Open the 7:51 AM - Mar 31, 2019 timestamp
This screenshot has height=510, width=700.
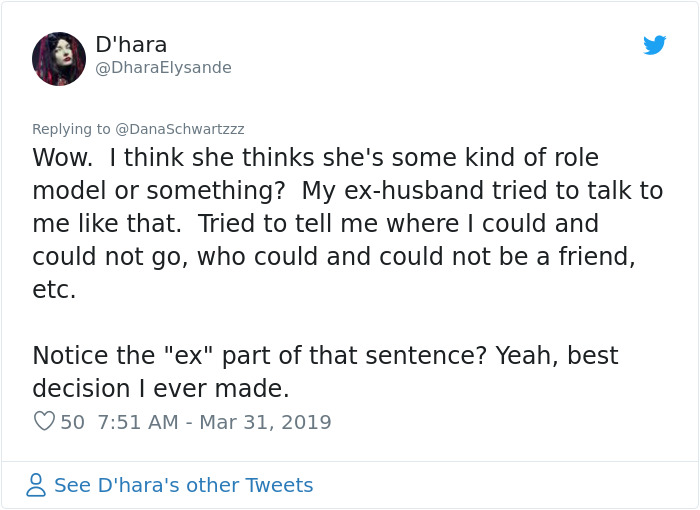[214, 422]
